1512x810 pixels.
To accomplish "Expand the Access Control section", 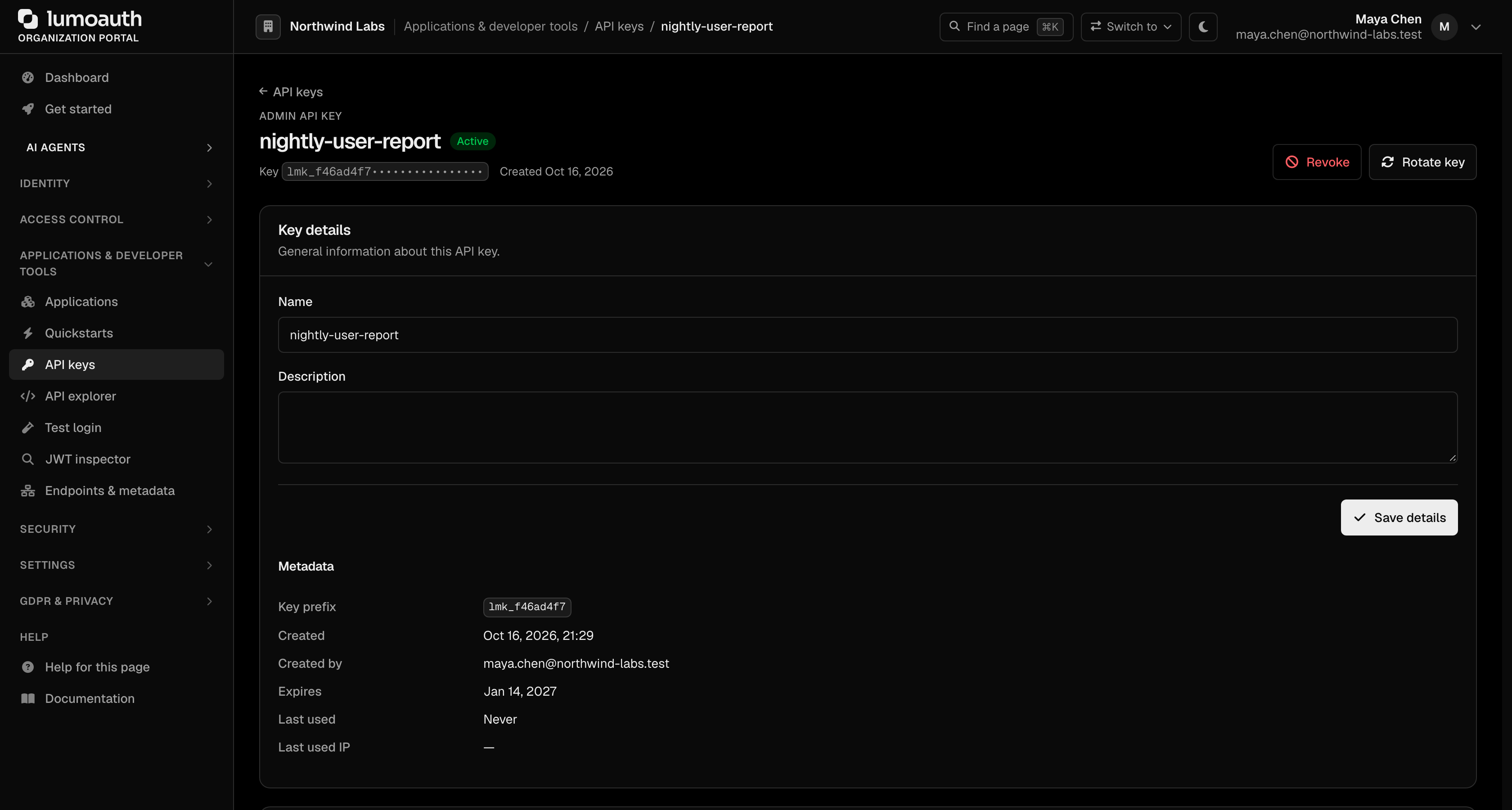I will pos(116,220).
